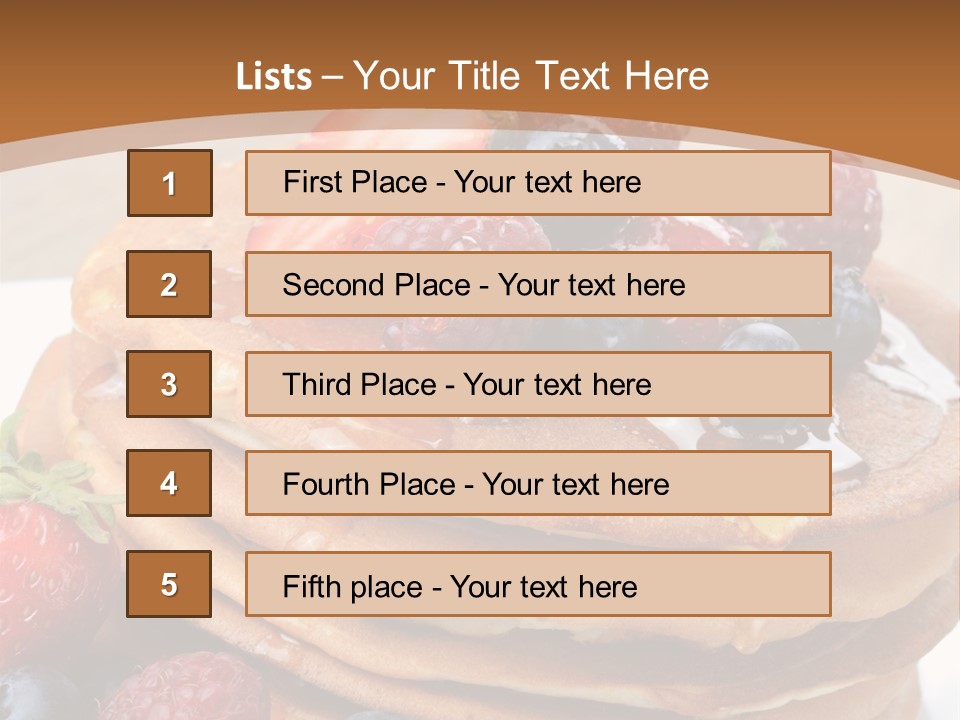
Task: Select the Second Place text bar
Action: 538,284
